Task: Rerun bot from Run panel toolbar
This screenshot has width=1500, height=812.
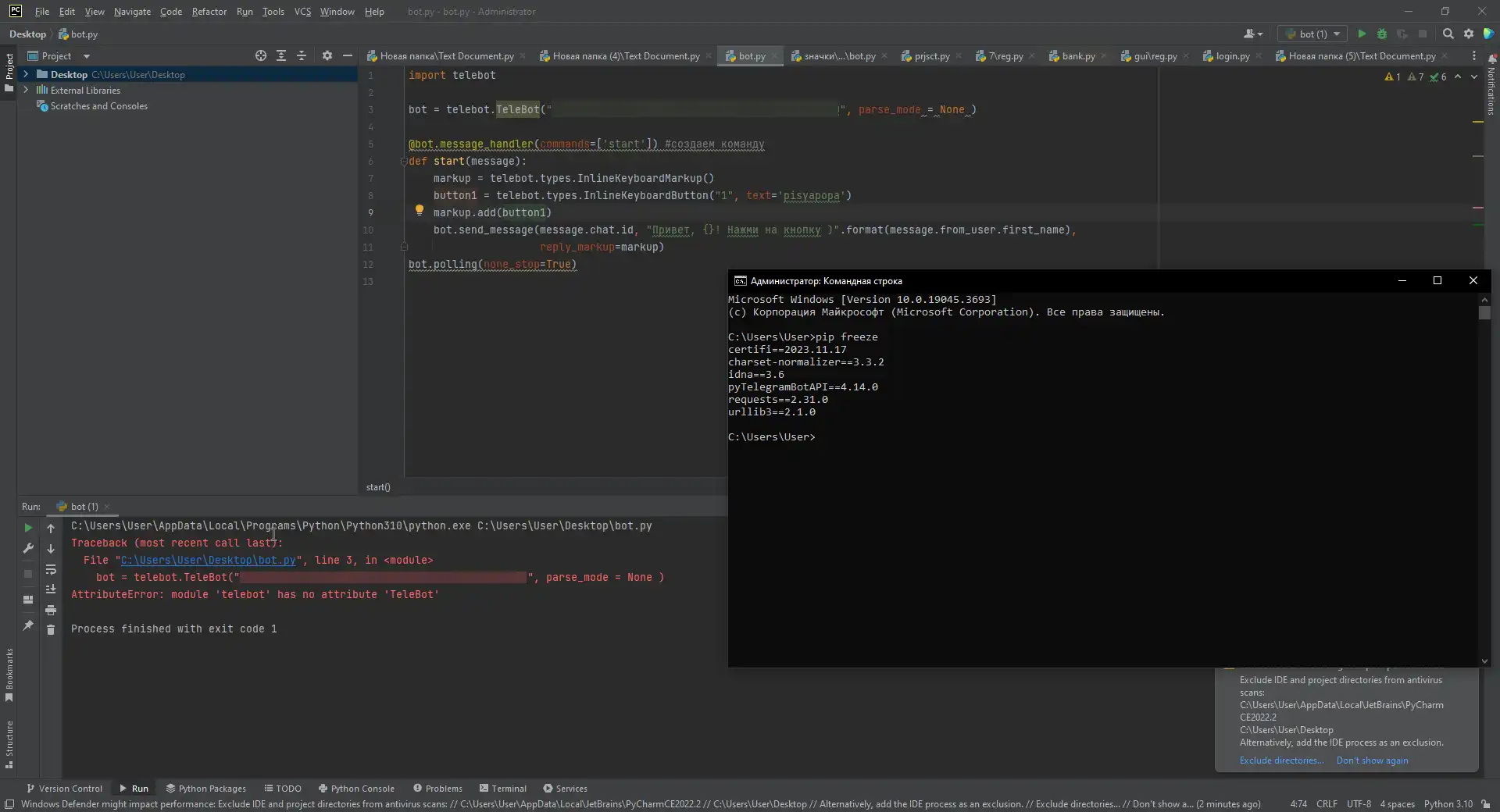Action: pyautogui.click(x=28, y=528)
